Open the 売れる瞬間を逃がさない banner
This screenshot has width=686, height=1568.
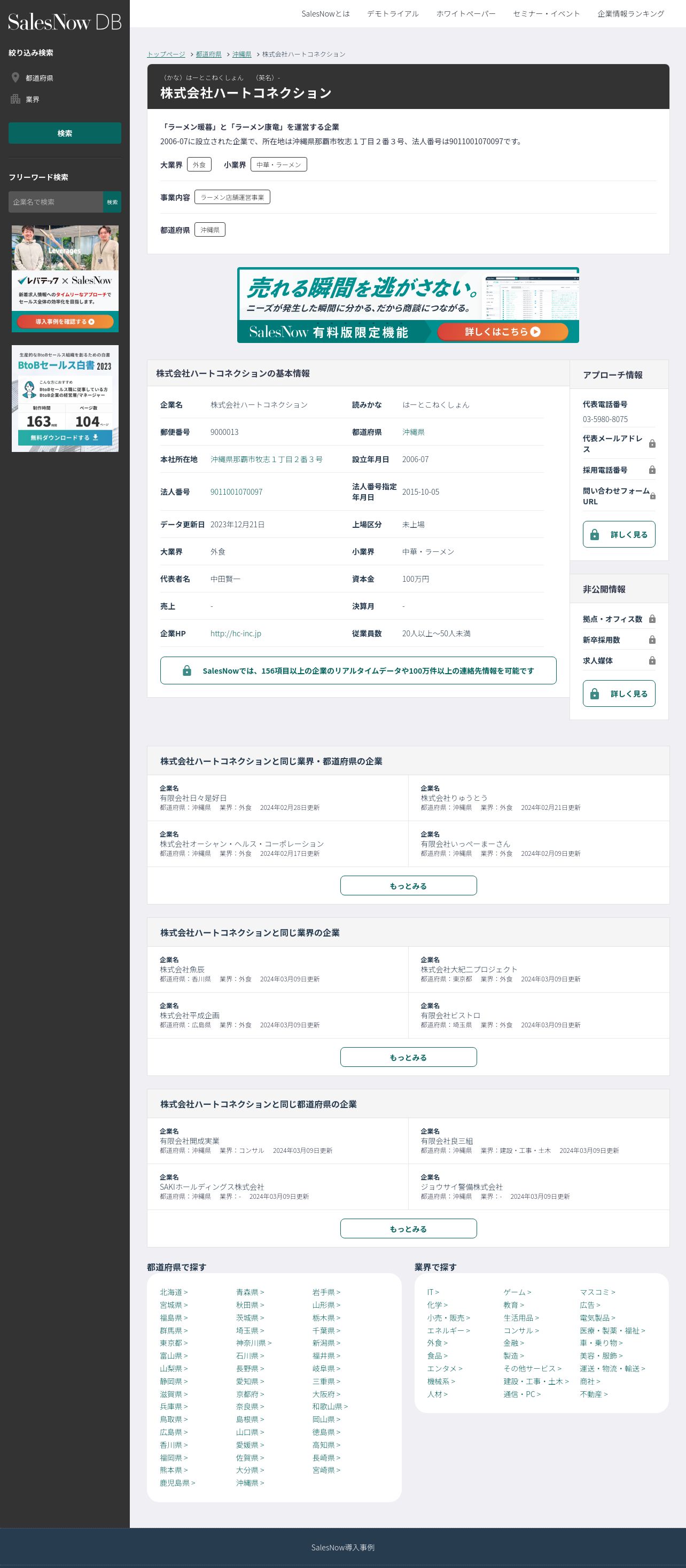[408, 305]
